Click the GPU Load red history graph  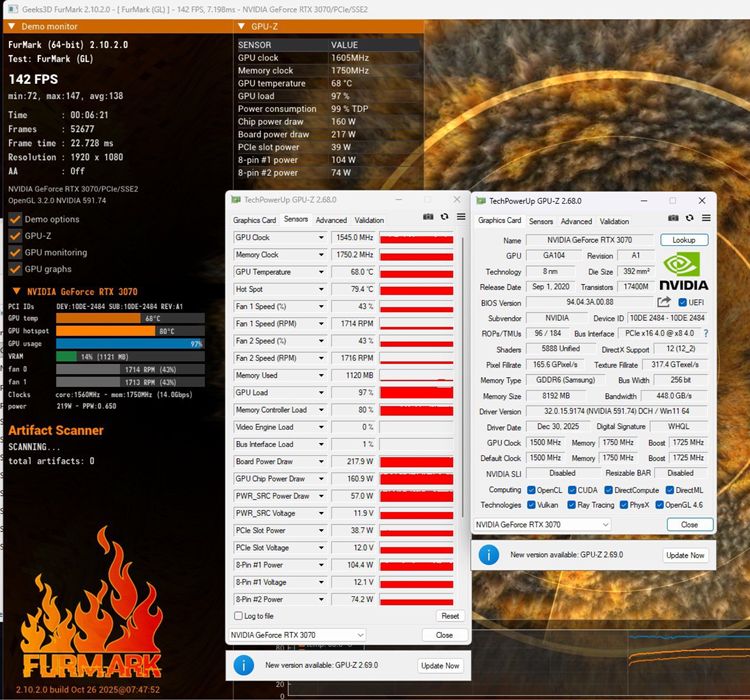416,392
